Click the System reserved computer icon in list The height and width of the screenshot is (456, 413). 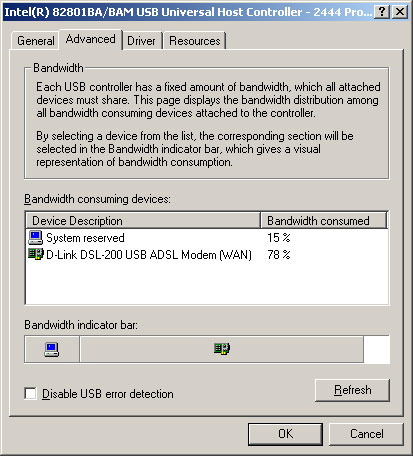click(35, 238)
